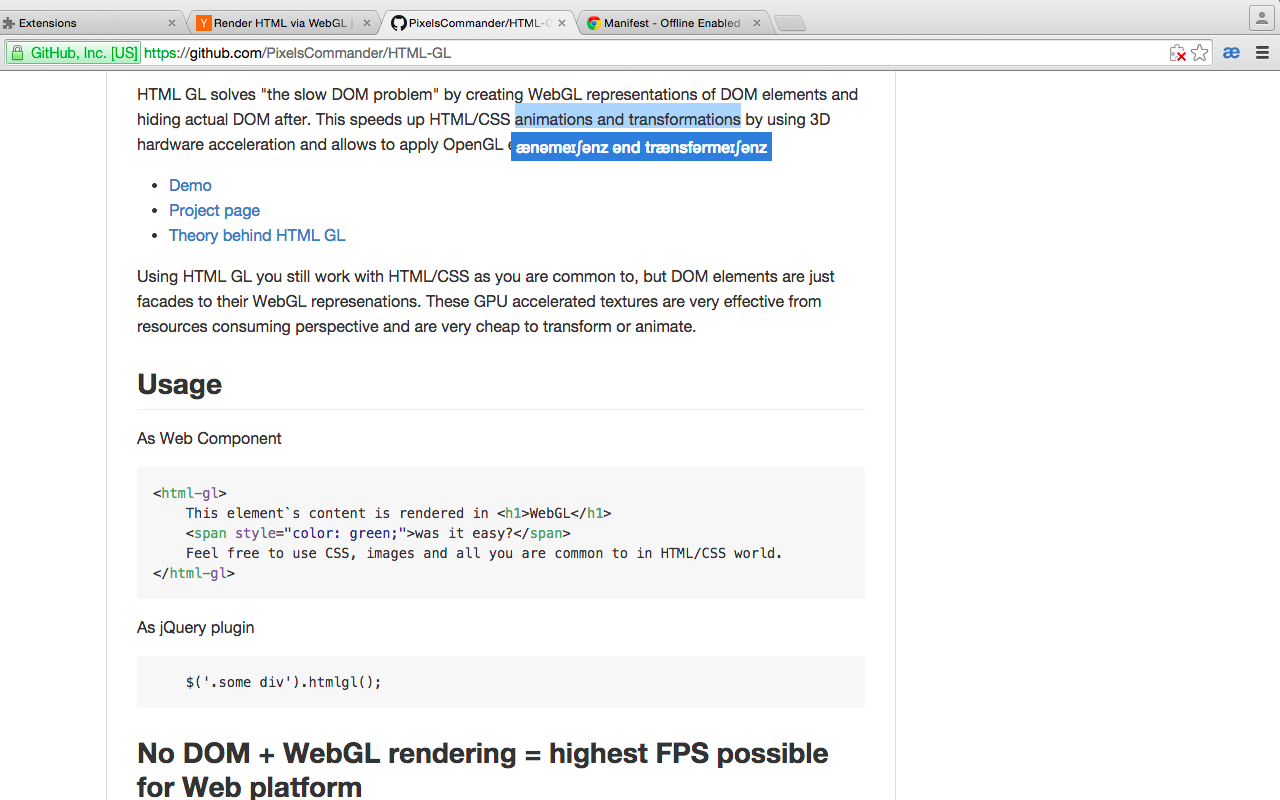Image resolution: width=1280 pixels, height=800 pixels.
Task: Close the Manifest - Offline Enabled tab
Action: coord(757,23)
